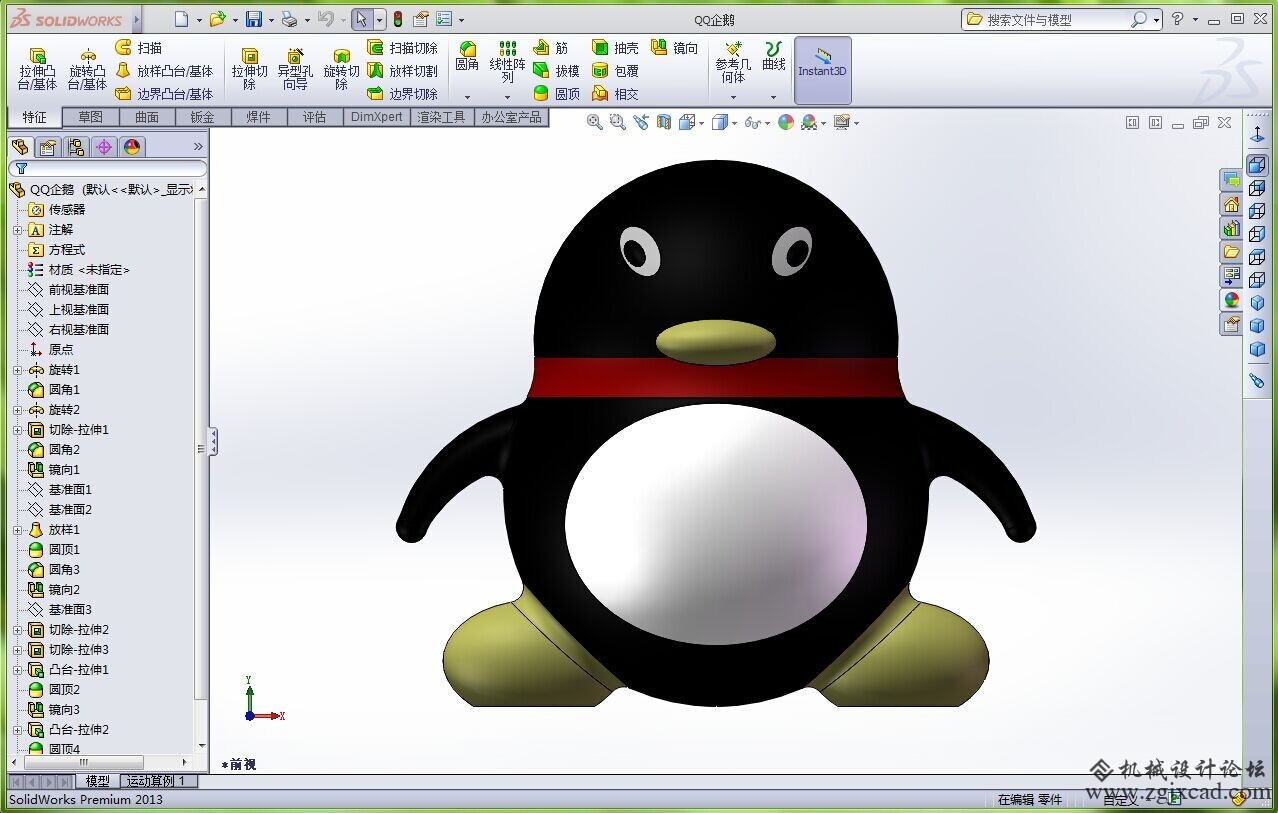The height and width of the screenshot is (813, 1278).
Task: Create a new document with the blank page icon
Action: pos(181,19)
